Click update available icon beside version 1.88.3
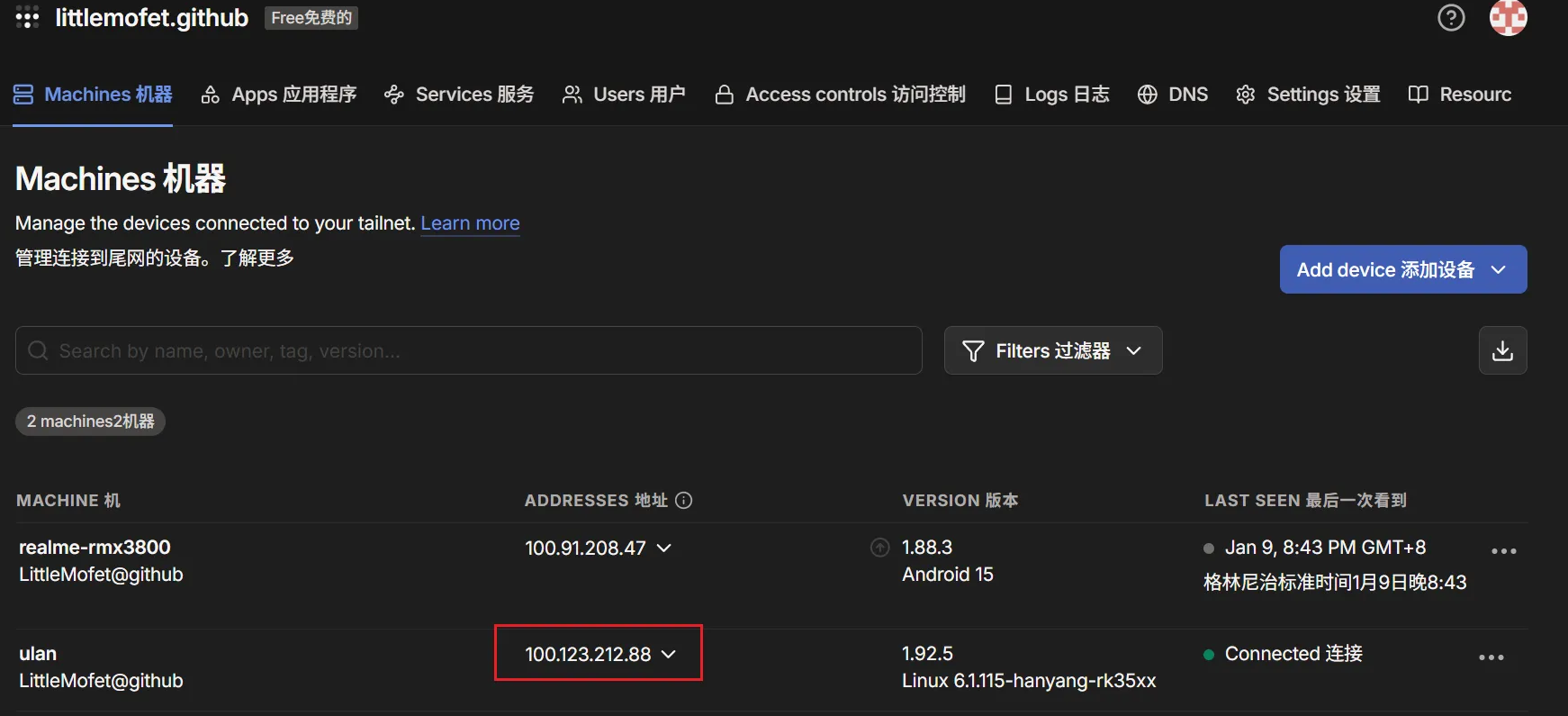Image resolution: width=1568 pixels, height=716 pixels. tap(880, 548)
